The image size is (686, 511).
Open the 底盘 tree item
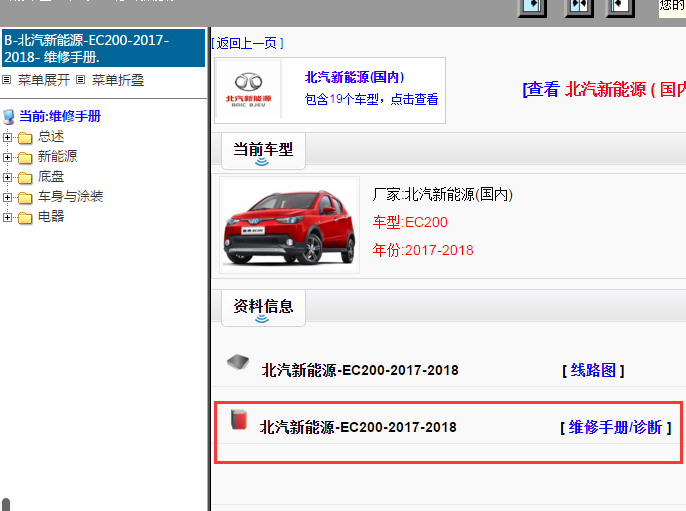click(51, 176)
